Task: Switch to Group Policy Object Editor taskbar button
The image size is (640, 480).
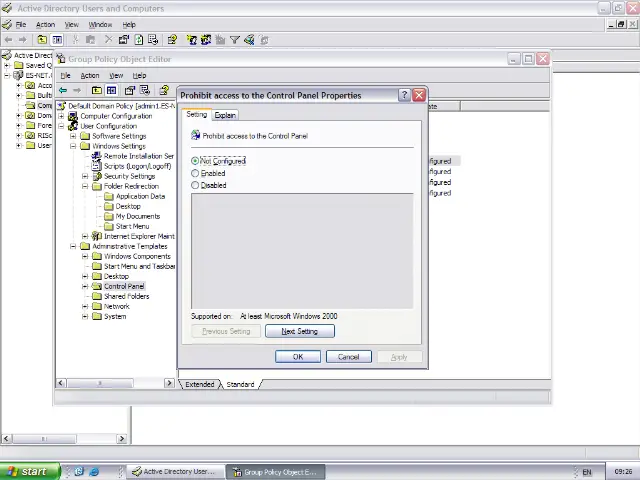Action: click(x=276, y=472)
